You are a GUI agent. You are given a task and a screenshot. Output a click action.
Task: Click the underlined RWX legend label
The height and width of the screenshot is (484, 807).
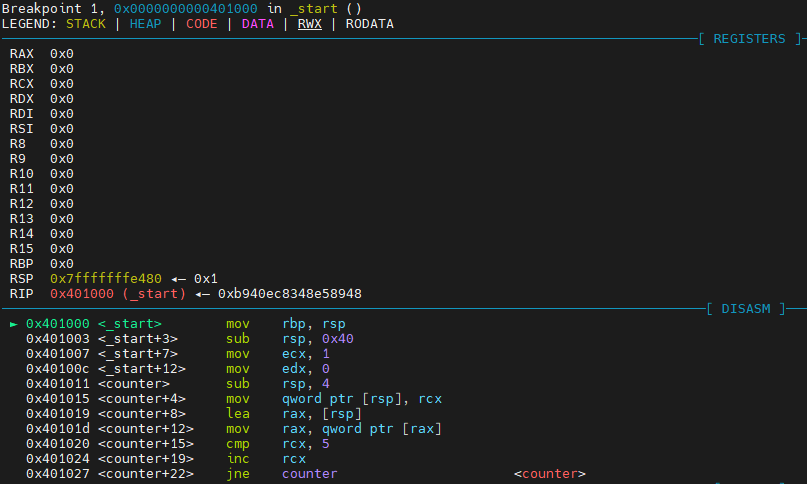pos(309,24)
